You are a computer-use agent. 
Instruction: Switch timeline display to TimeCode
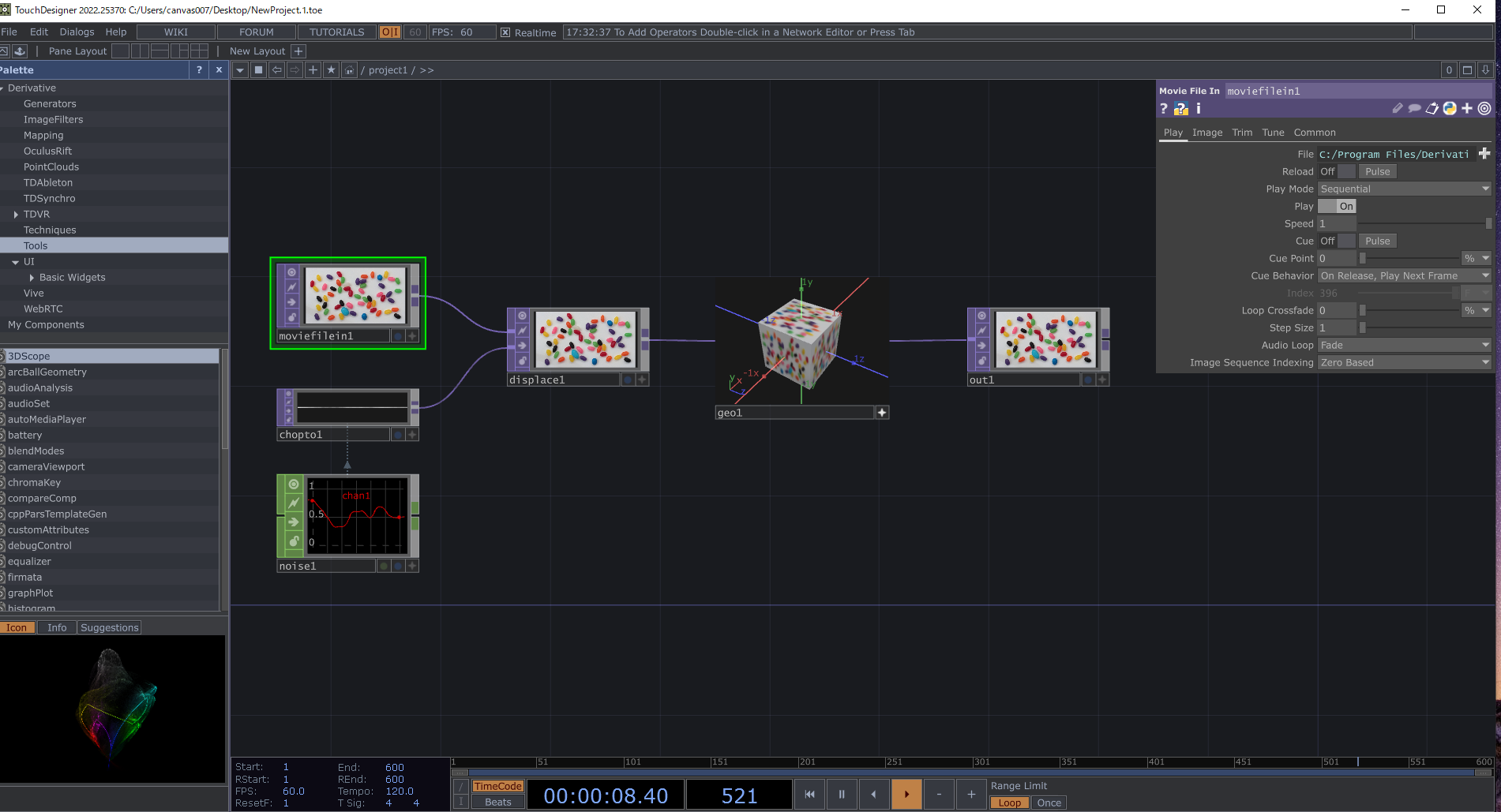pos(497,786)
